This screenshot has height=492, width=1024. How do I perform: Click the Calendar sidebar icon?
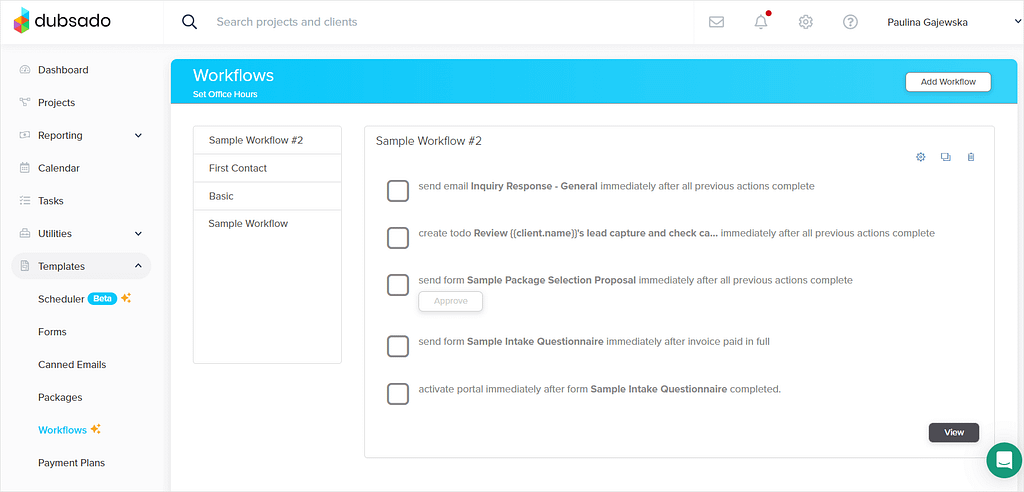click(25, 168)
